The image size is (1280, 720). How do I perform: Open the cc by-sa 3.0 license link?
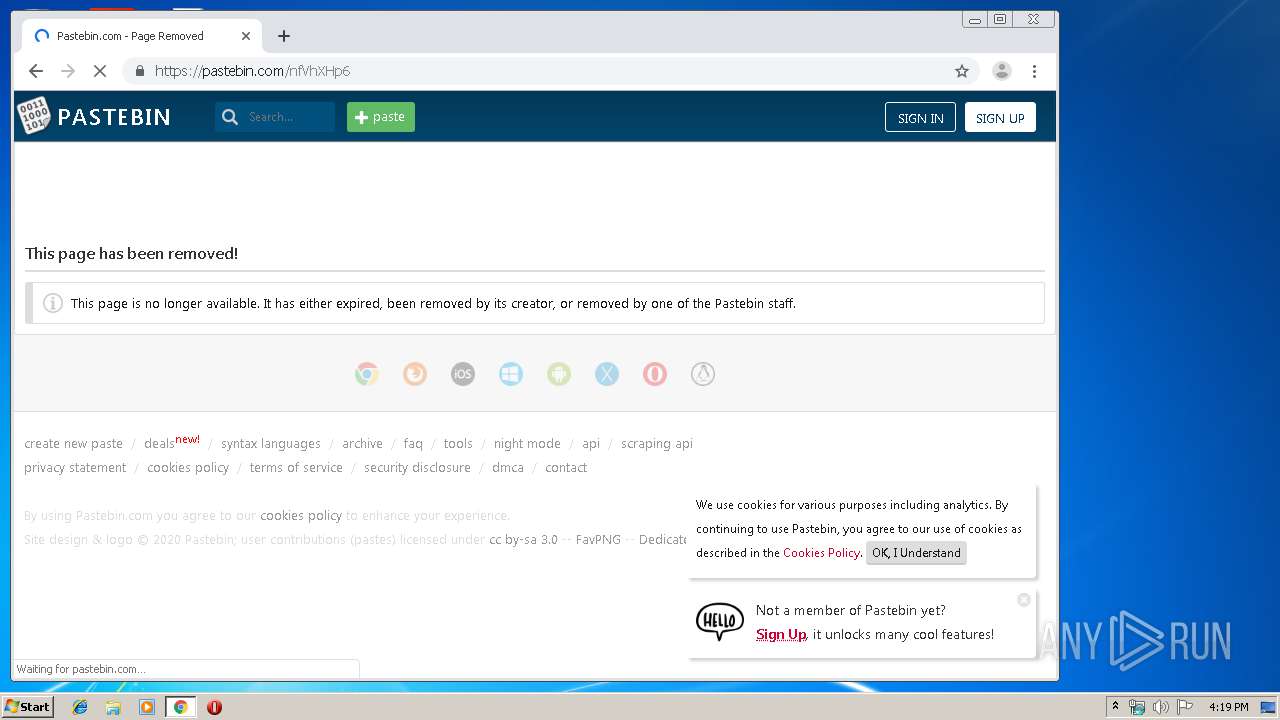[523, 540]
